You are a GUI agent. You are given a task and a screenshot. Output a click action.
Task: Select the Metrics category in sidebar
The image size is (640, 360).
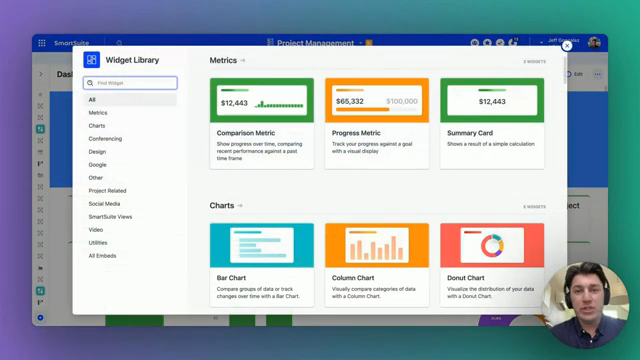click(98, 113)
